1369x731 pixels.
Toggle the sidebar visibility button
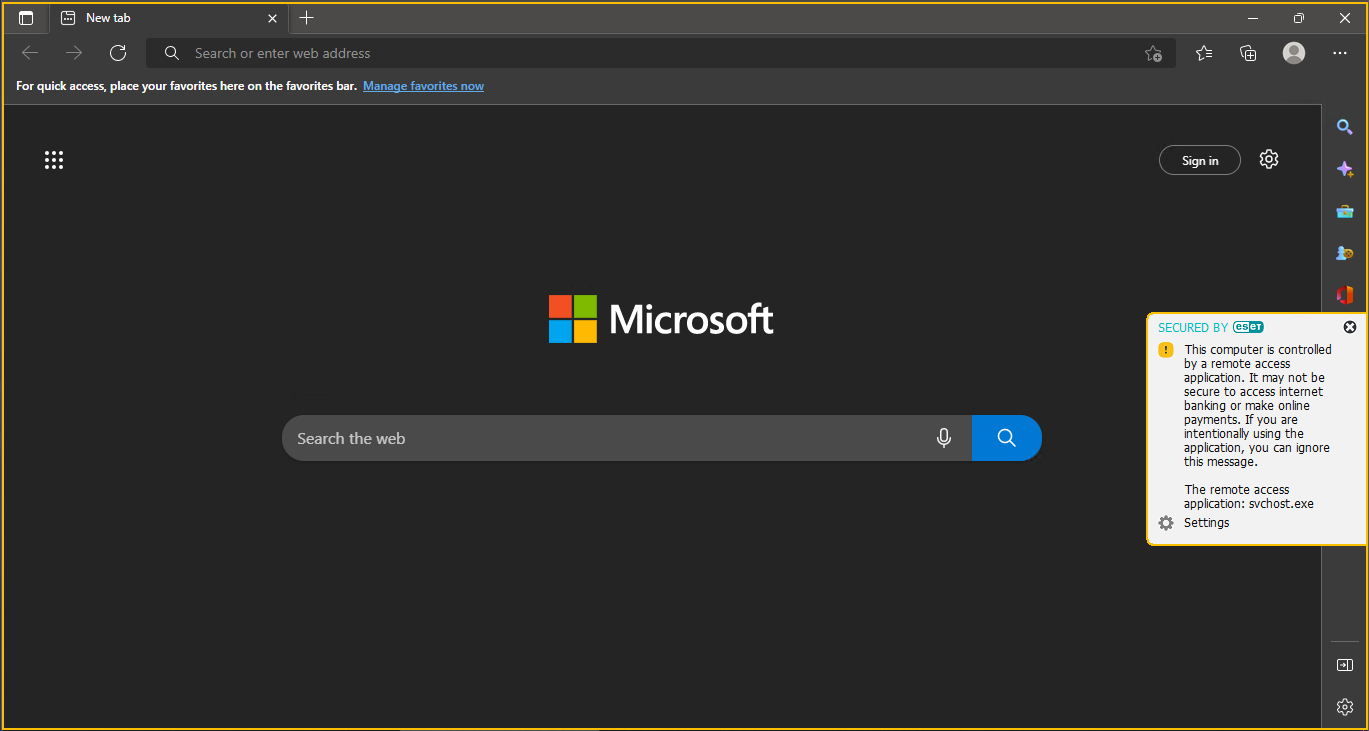click(x=1345, y=665)
